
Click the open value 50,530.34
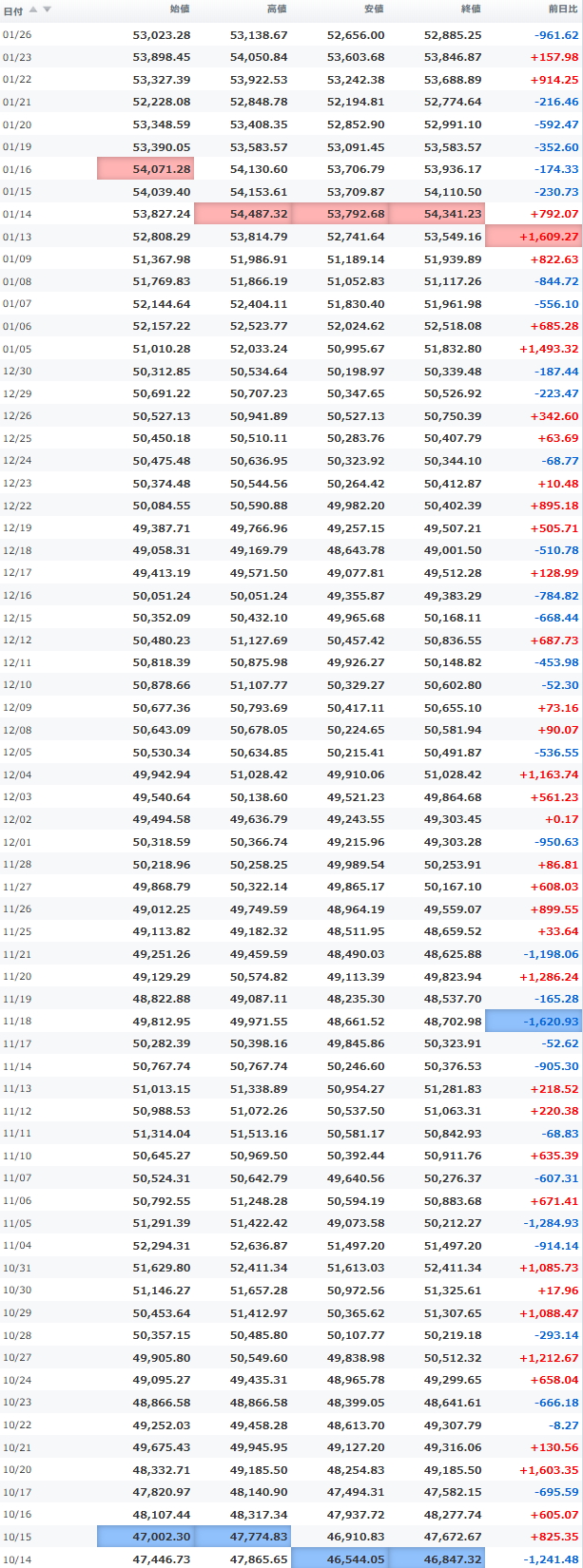(x=162, y=753)
